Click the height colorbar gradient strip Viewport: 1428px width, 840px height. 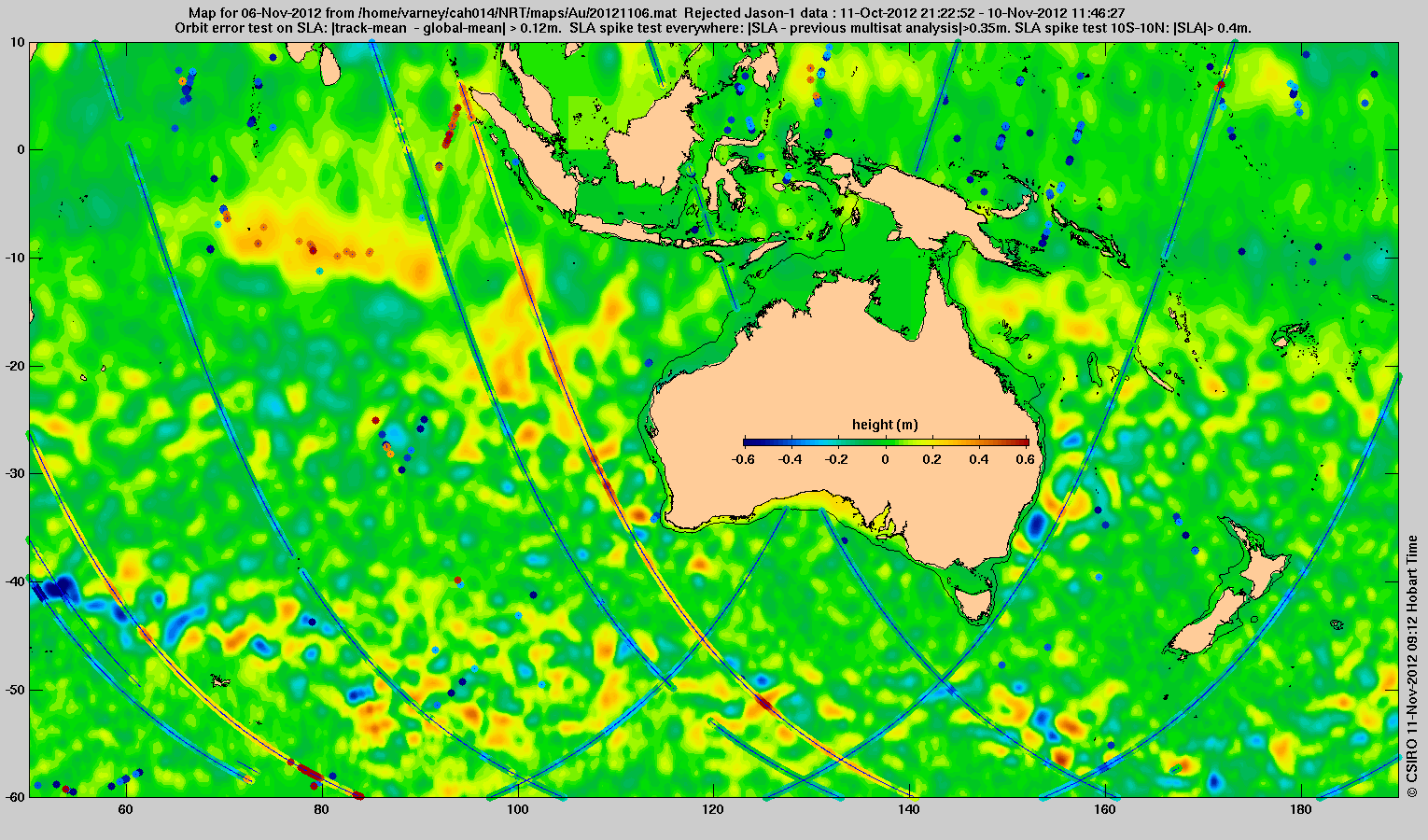886,441
